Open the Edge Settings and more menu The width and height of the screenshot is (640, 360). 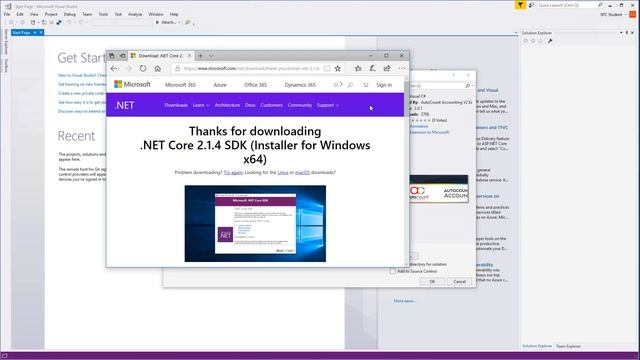[402, 69]
